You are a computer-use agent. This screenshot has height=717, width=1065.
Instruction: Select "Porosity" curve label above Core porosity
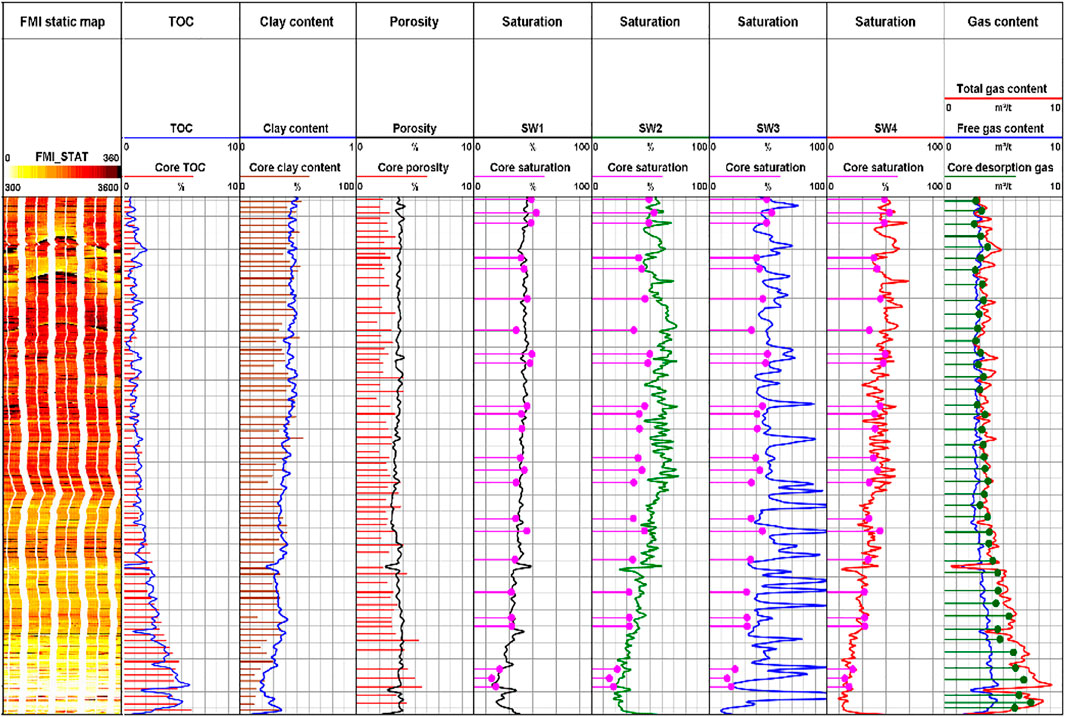coord(414,128)
